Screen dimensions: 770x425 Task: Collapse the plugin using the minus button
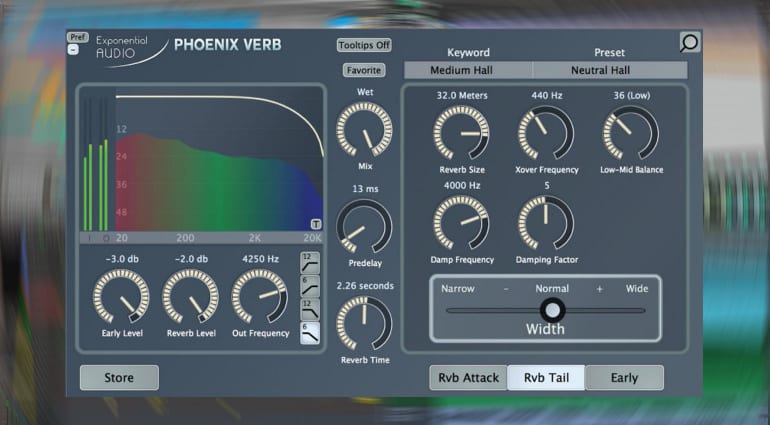pyautogui.click(x=73, y=50)
